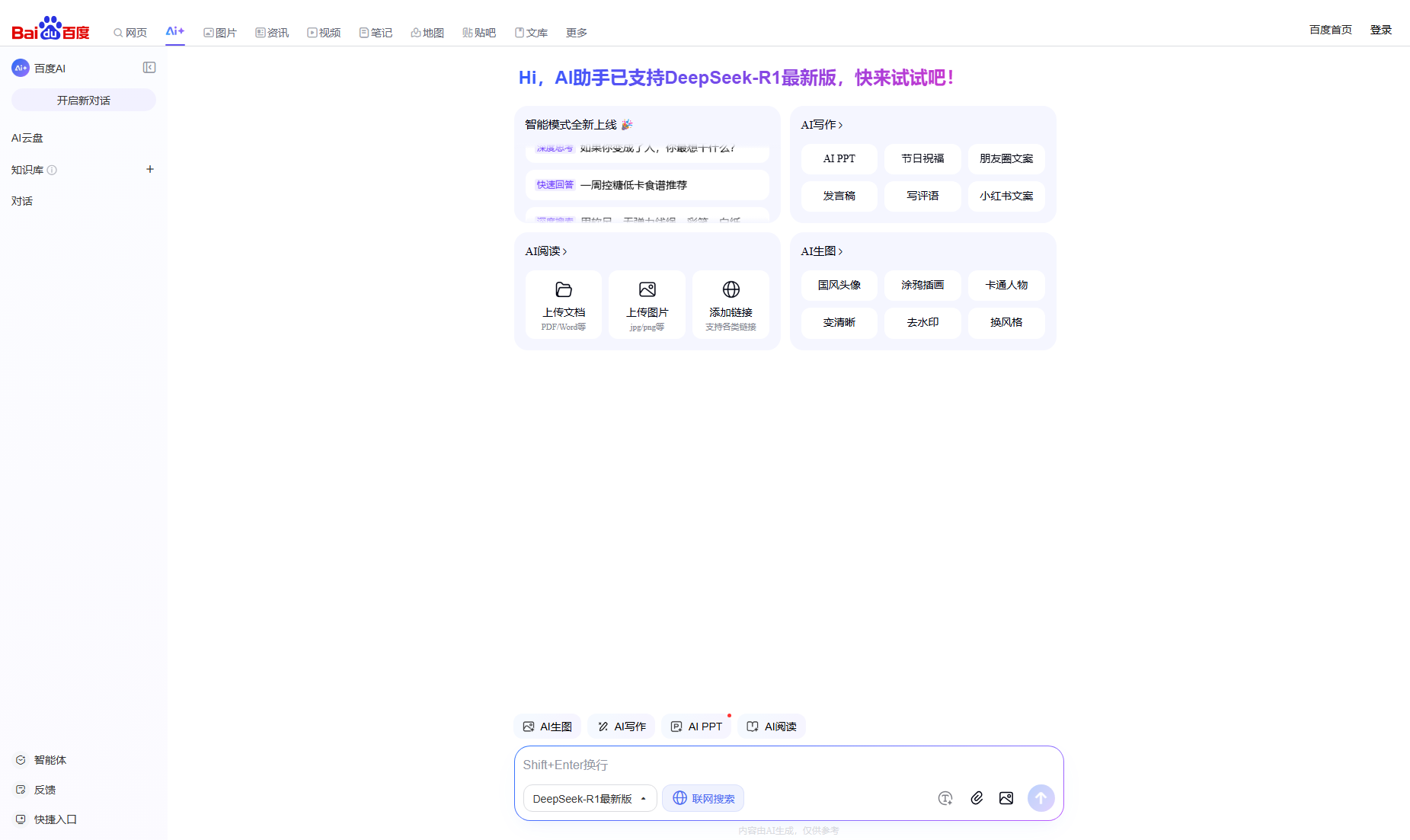Click the Baidu logo
The image size is (1410, 840).
pyautogui.click(x=50, y=29)
